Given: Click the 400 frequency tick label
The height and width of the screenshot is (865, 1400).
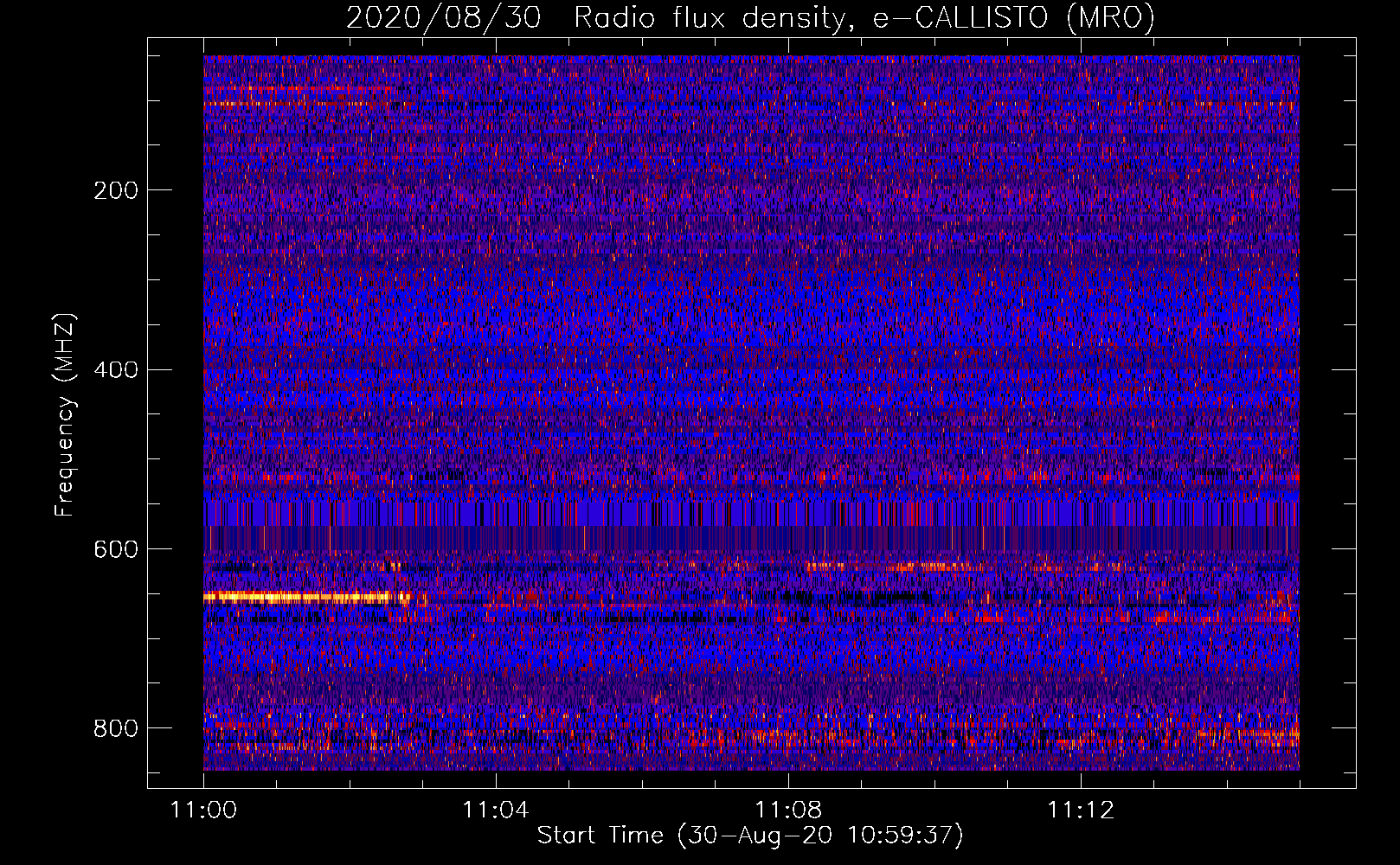Looking at the screenshot, I should pyautogui.click(x=116, y=370).
